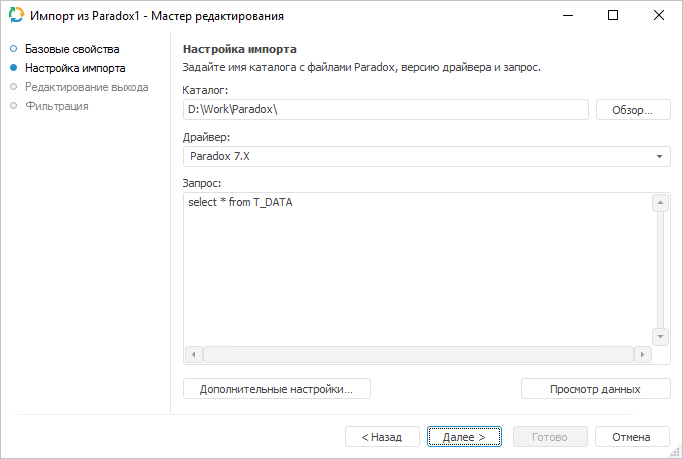Viewport: 683px width, 459px height.
Task: Click the Каталог path input field
Action: (386, 110)
